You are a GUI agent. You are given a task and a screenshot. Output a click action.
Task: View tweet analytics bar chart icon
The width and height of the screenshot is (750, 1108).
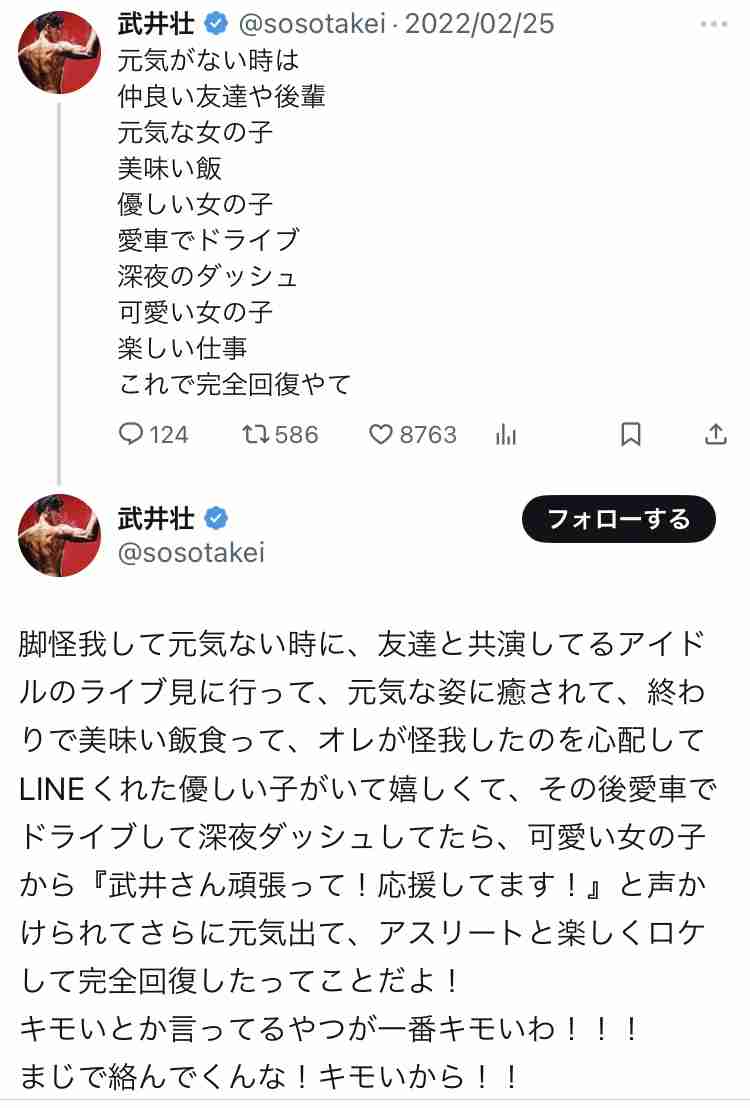506,434
